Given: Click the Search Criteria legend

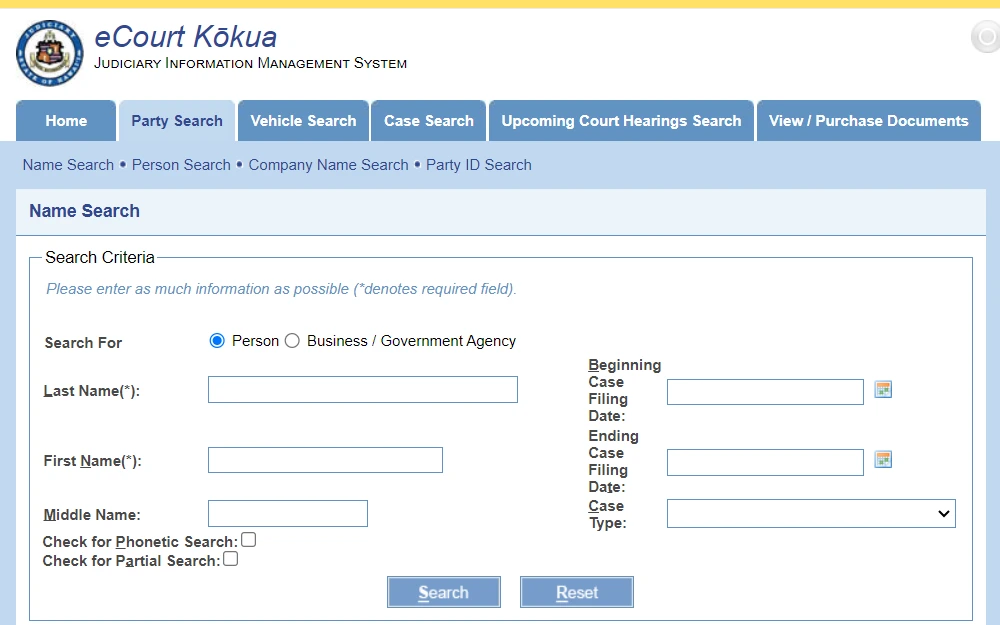Looking at the screenshot, I should 100,257.
